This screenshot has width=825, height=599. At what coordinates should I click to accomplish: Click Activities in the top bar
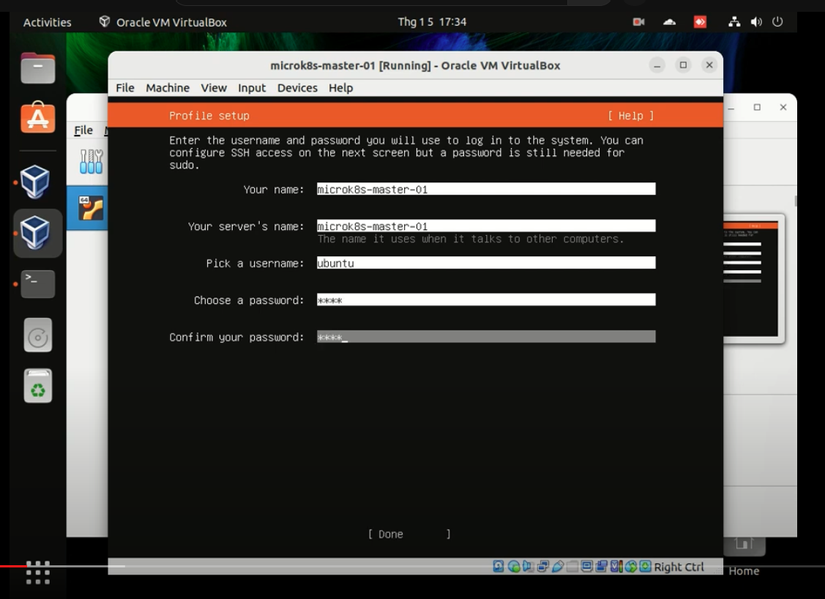coord(46,21)
